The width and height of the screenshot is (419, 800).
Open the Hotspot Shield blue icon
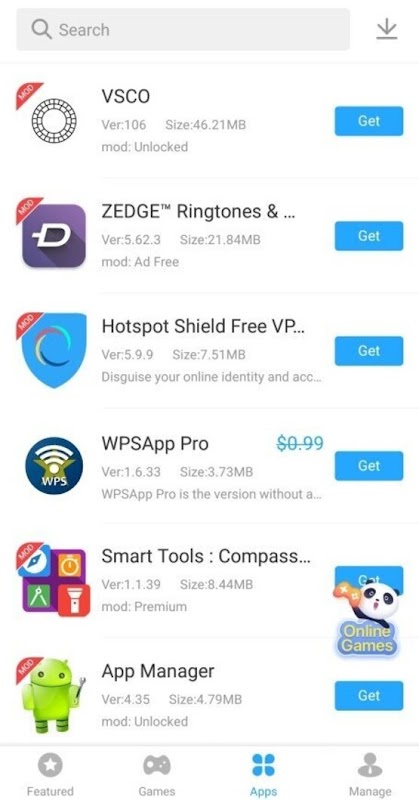tap(54, 351)
